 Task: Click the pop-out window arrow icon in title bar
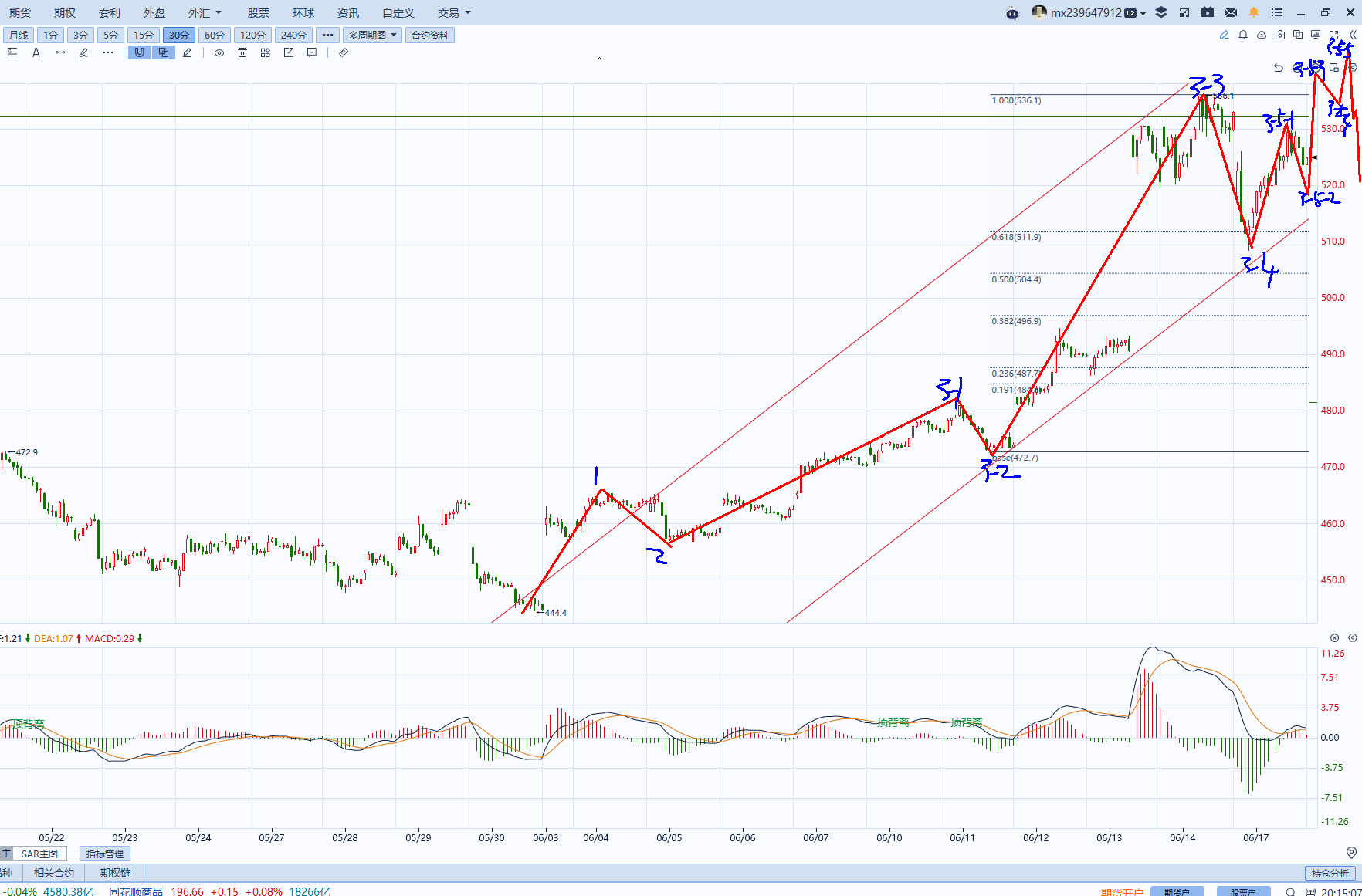point(1184,12)
